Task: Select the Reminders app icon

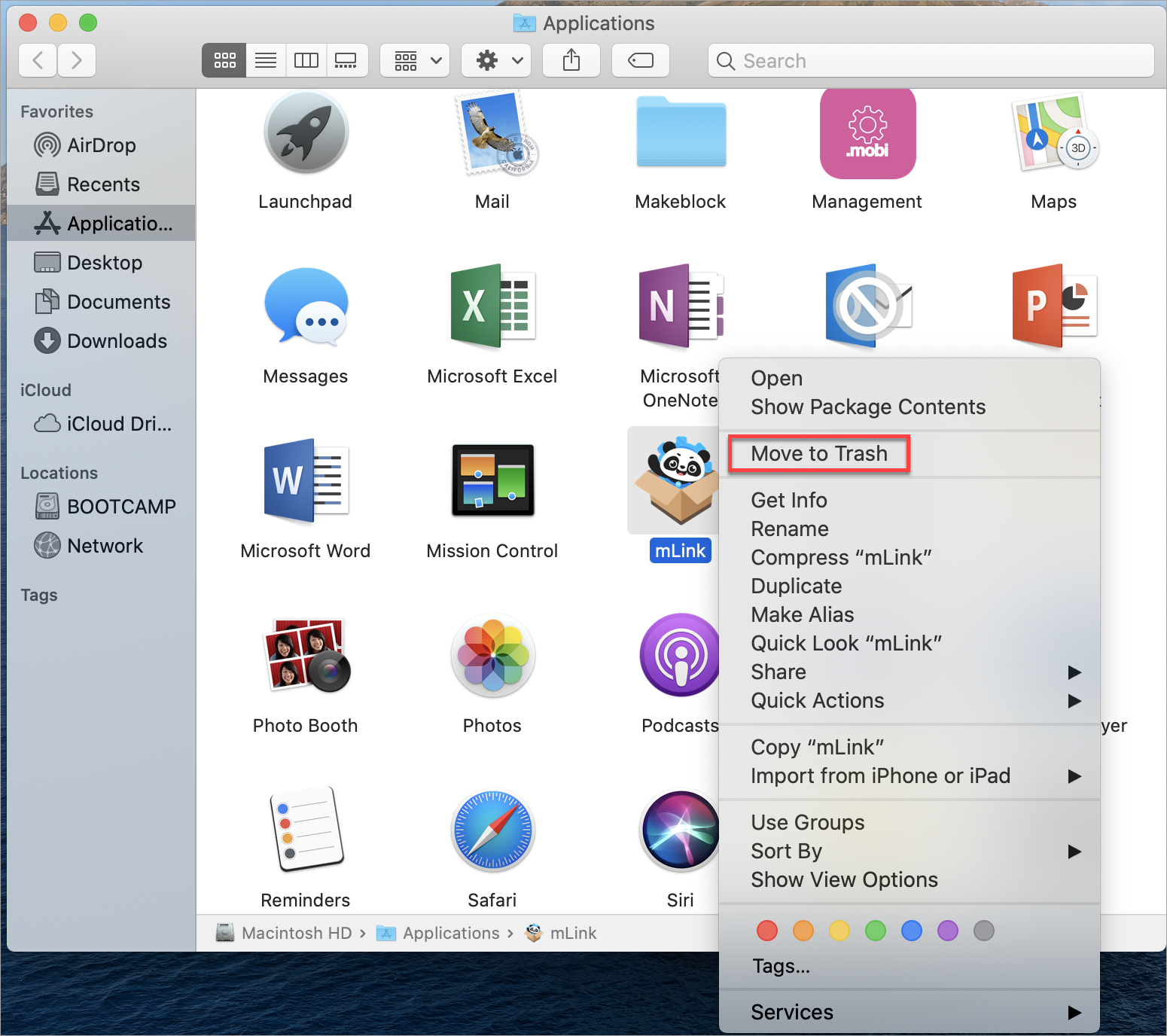Action: 306,830
